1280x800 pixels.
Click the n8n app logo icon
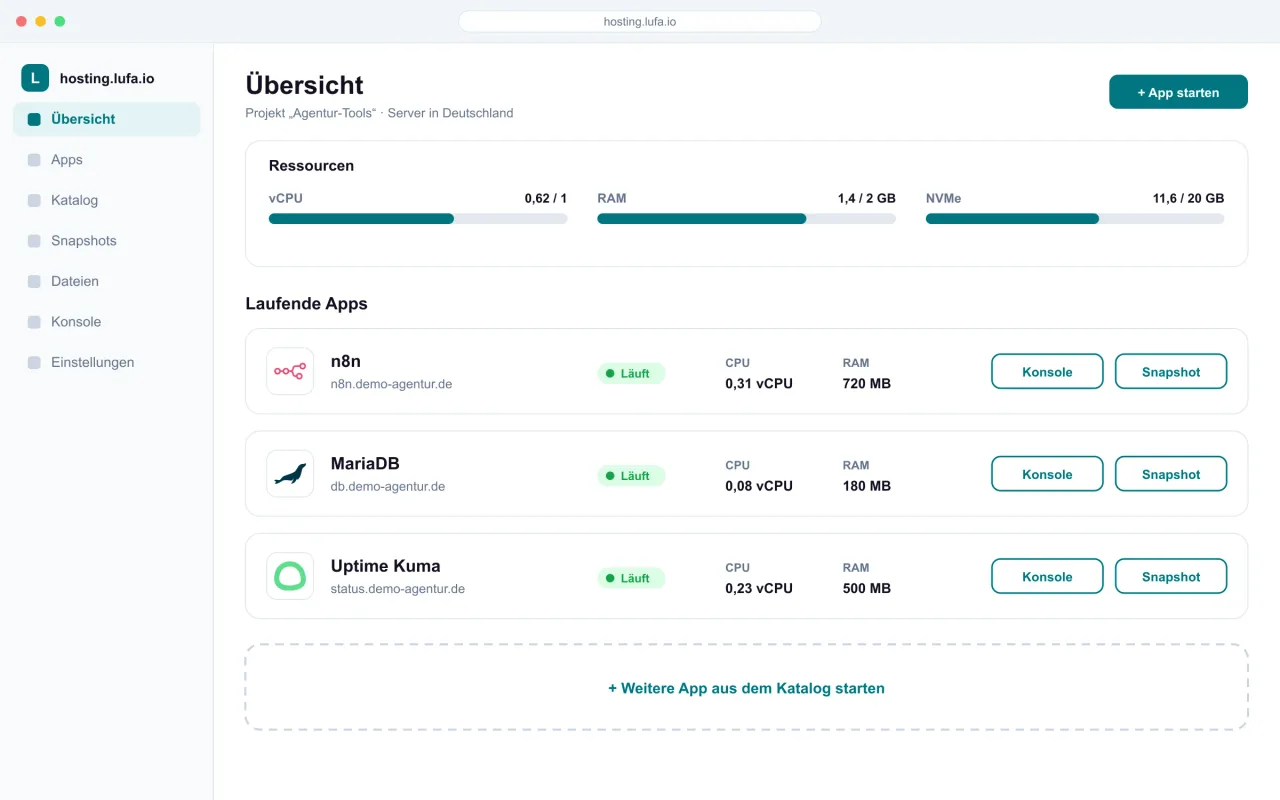pos(290,371)
